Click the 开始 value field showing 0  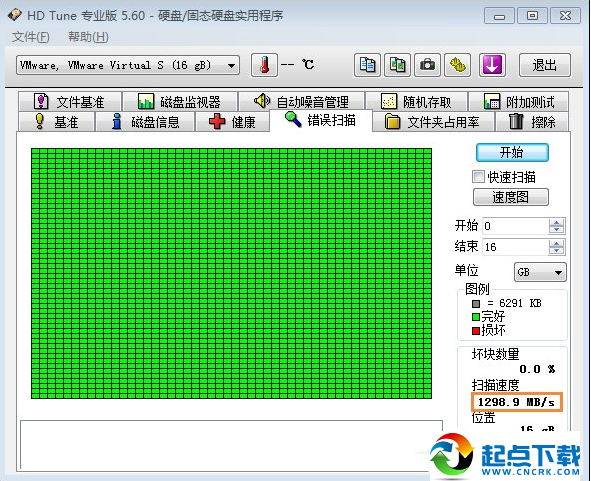pyautogui.click(x=515, y=226)
